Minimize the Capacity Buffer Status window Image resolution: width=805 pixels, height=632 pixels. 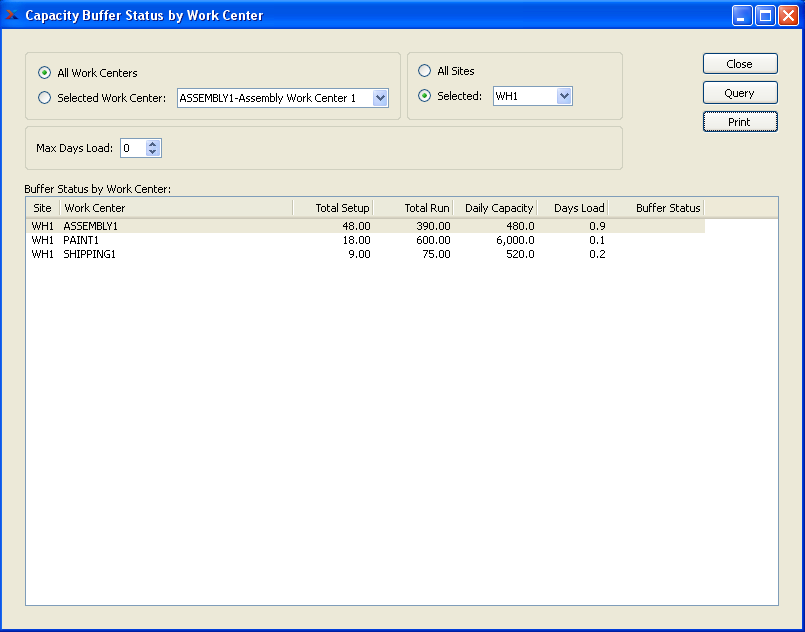tap(742, 15)
